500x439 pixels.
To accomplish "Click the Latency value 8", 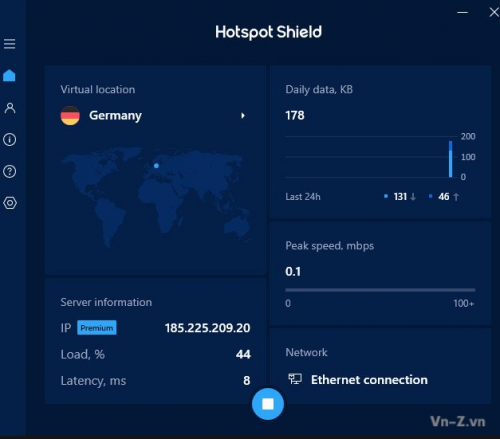I will click(247, 380).
